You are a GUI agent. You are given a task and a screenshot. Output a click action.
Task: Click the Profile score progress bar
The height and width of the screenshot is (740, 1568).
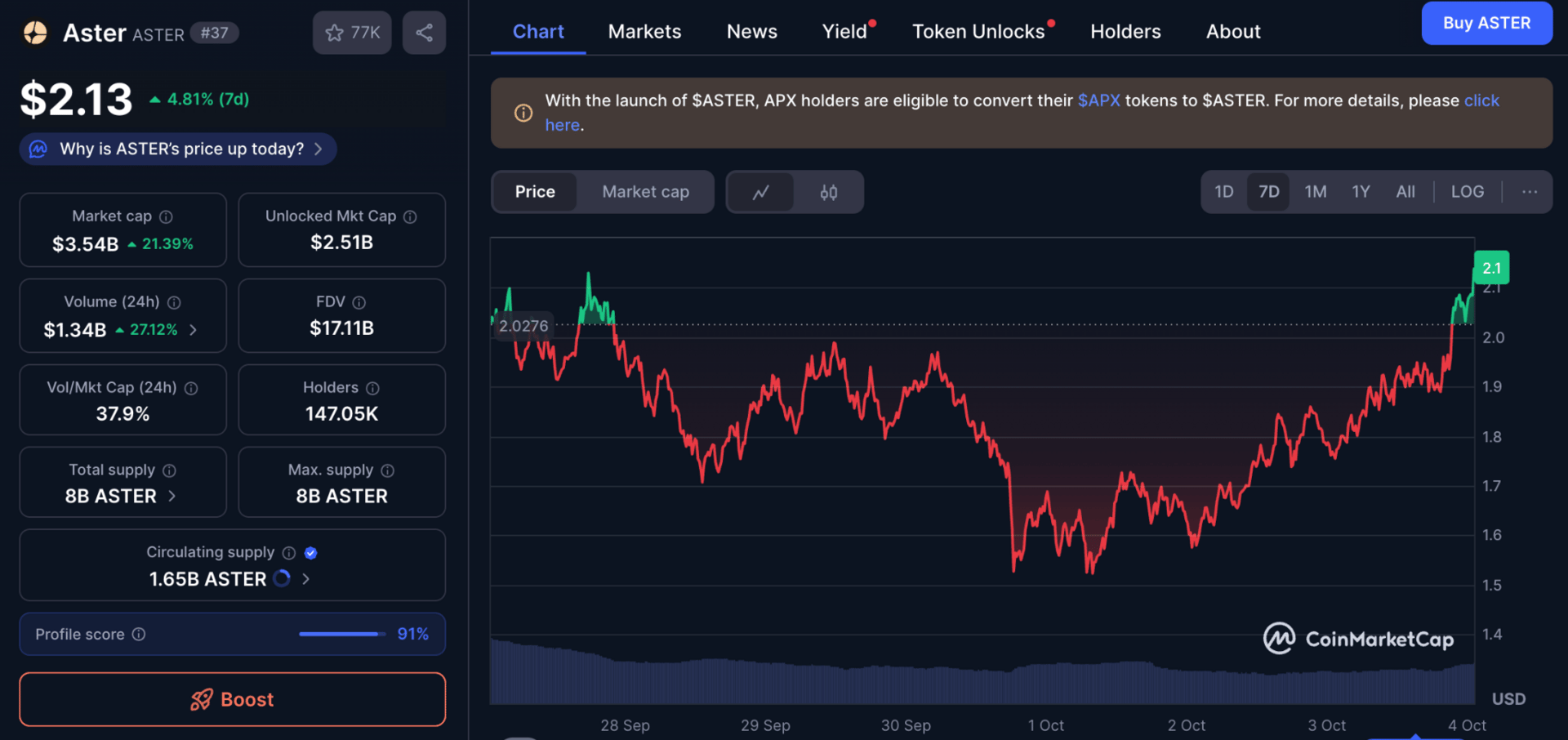click(x=342, y=634)
